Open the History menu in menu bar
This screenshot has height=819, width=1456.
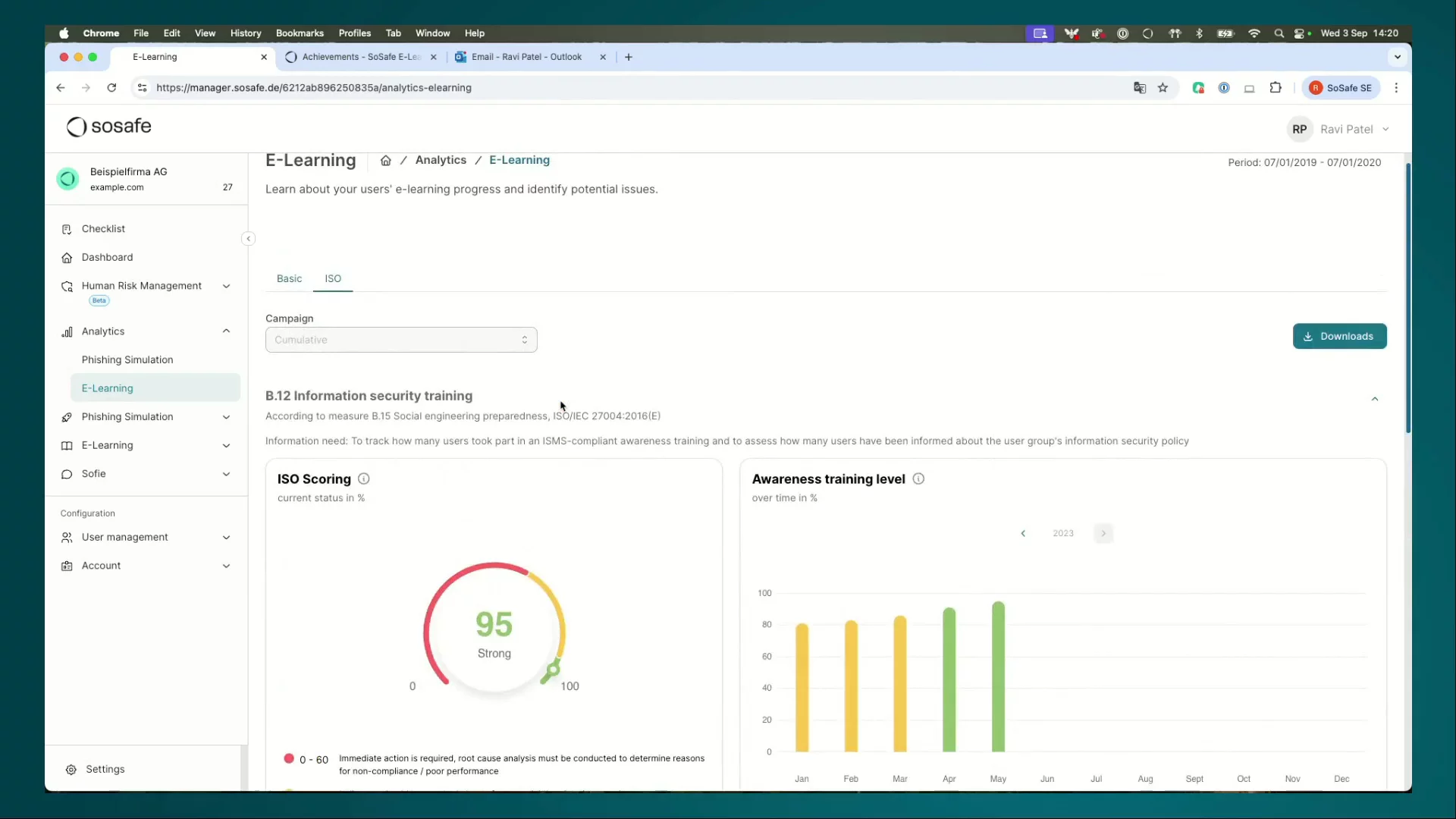click(x=246, y=33)
